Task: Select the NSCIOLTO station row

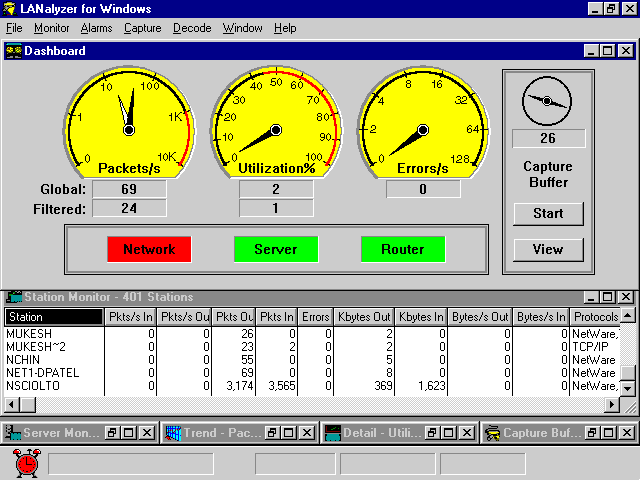Action: 312,386
